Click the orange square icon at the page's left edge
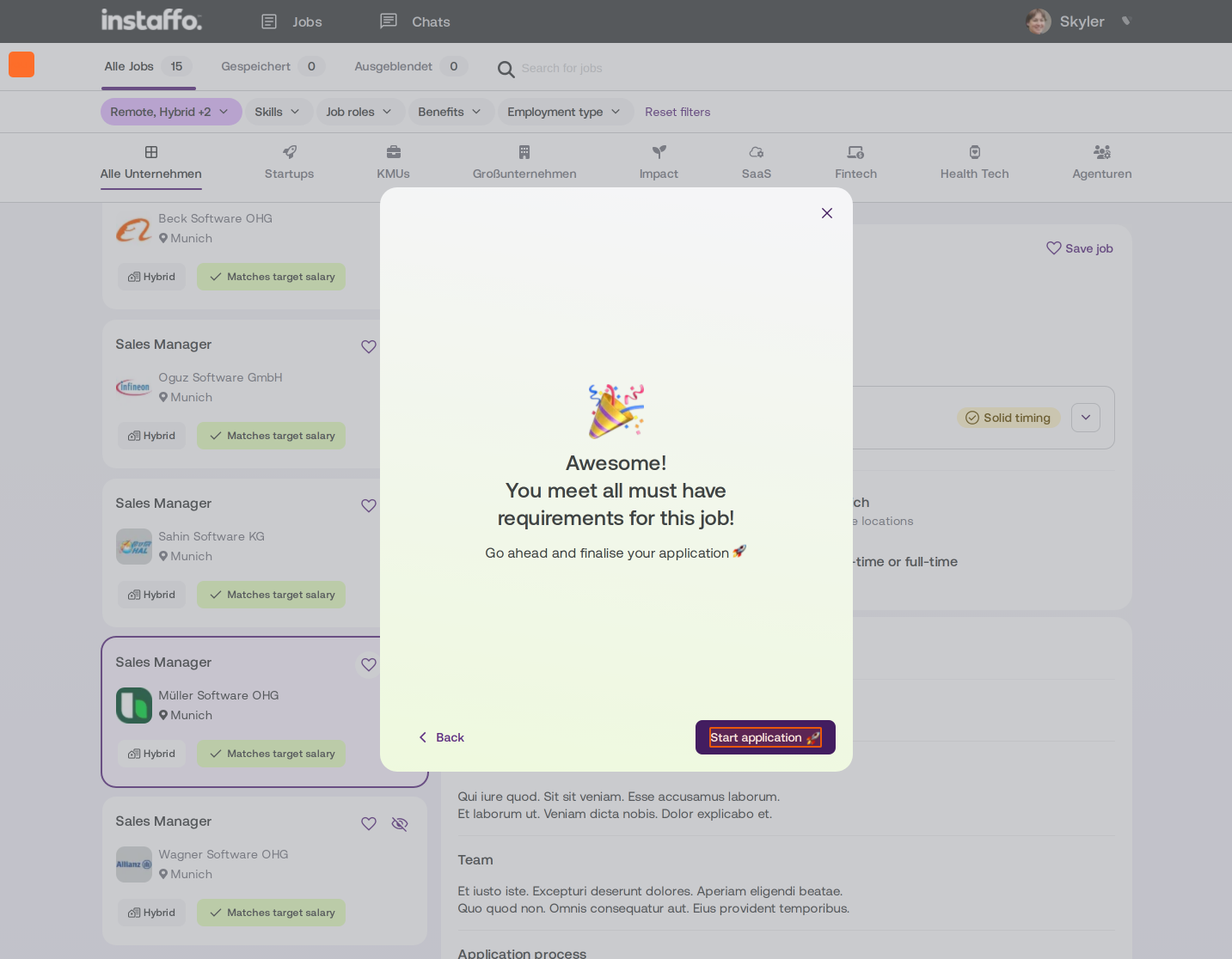Screen dimensions: 1232x959 coord(21,64)
